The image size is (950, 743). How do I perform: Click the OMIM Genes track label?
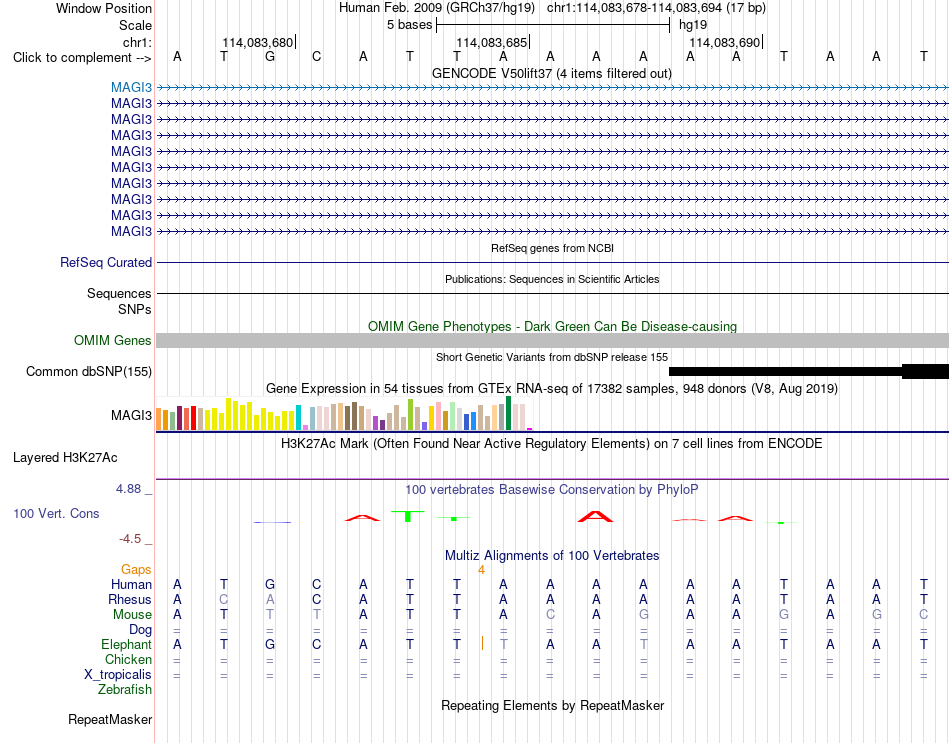tap(112, 341)
